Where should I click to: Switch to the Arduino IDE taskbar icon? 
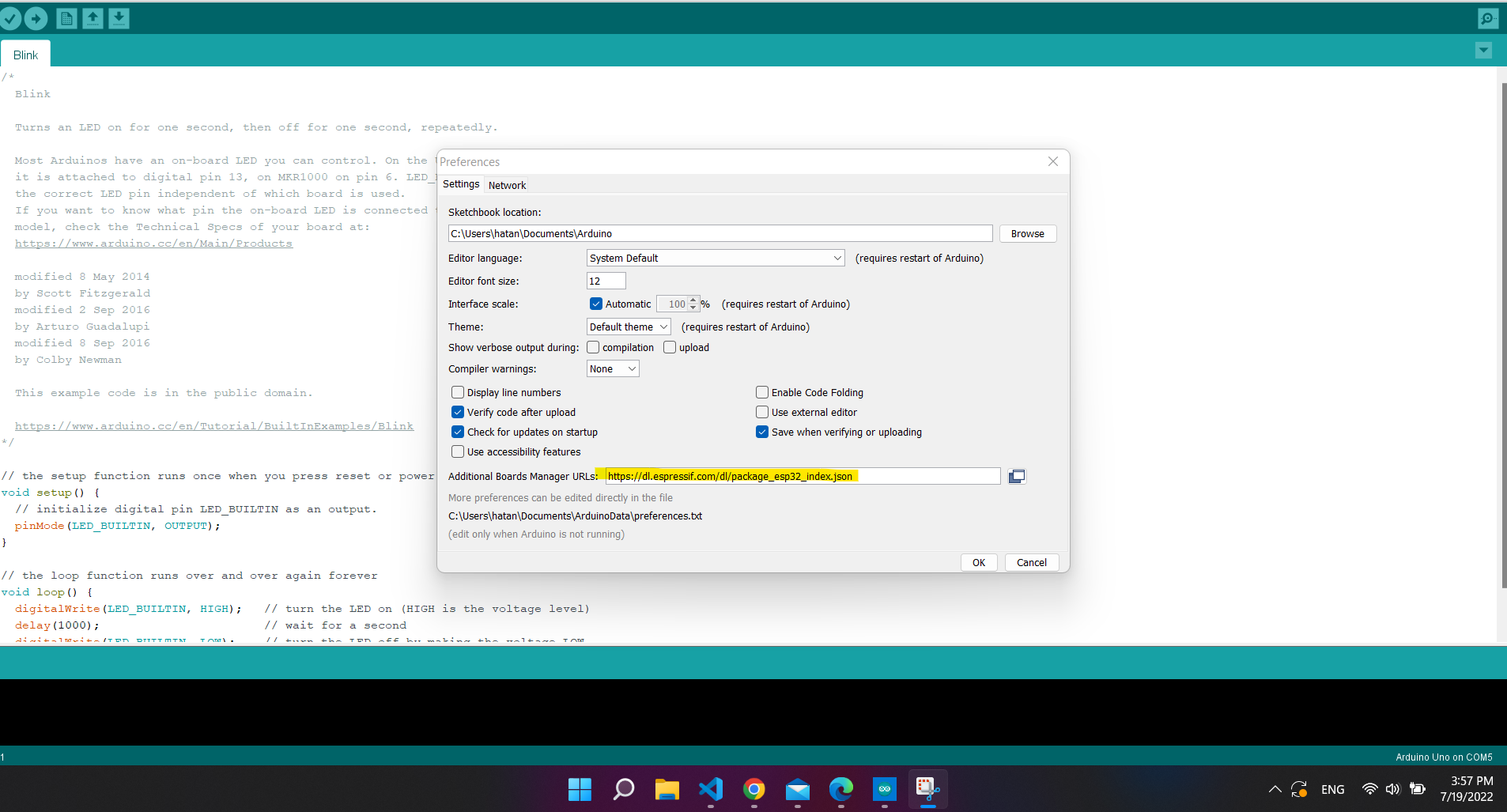pos(885,789)
